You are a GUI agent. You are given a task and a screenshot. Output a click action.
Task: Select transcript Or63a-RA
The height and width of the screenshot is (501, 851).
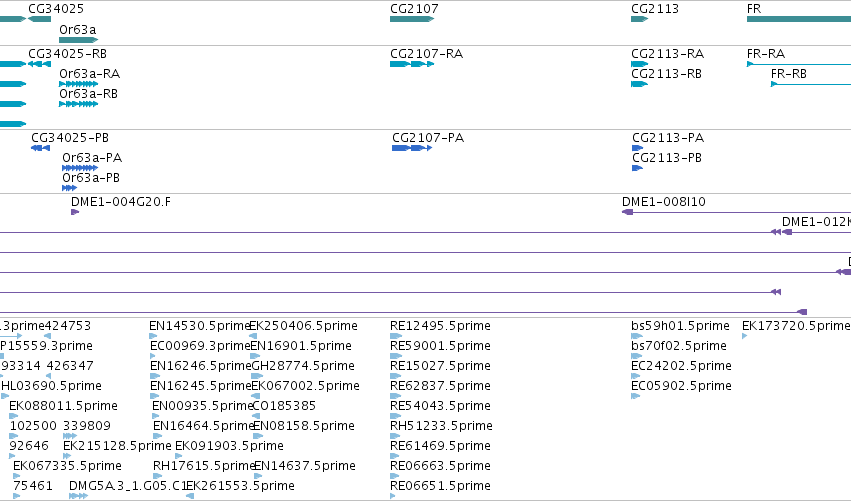90,74
